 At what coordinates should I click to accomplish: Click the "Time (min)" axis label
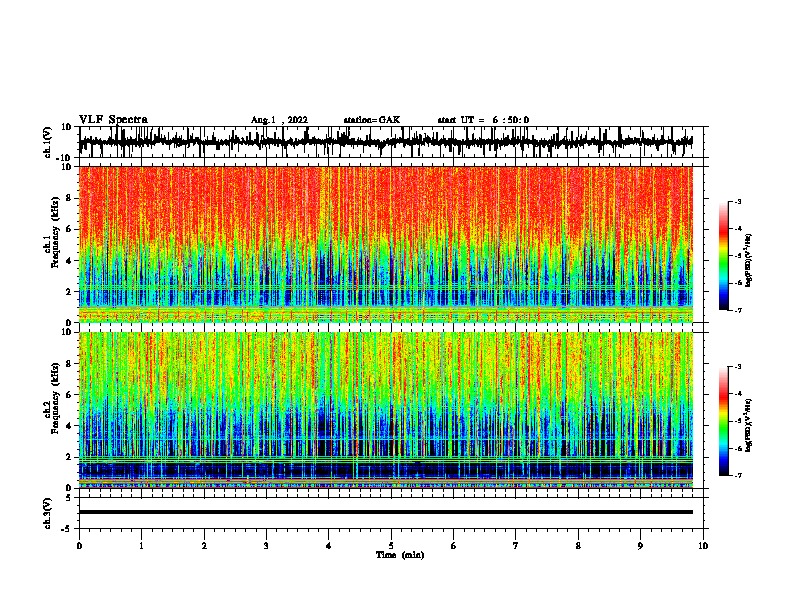pyautogui.click(x=400, y=555)
